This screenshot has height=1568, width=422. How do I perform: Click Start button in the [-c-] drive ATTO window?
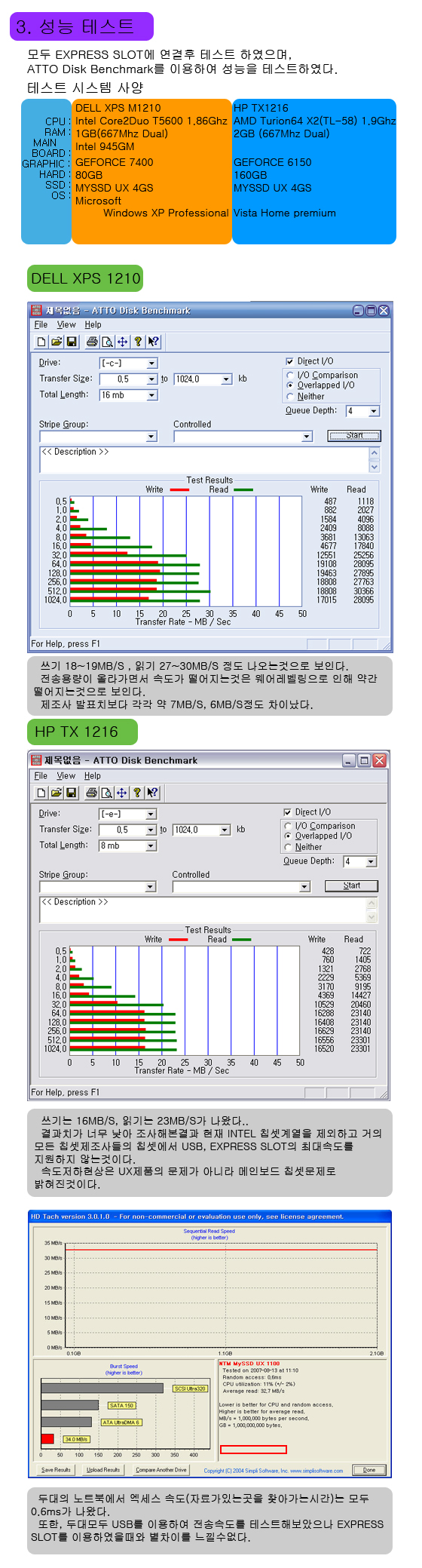click(x=354, y=436)
